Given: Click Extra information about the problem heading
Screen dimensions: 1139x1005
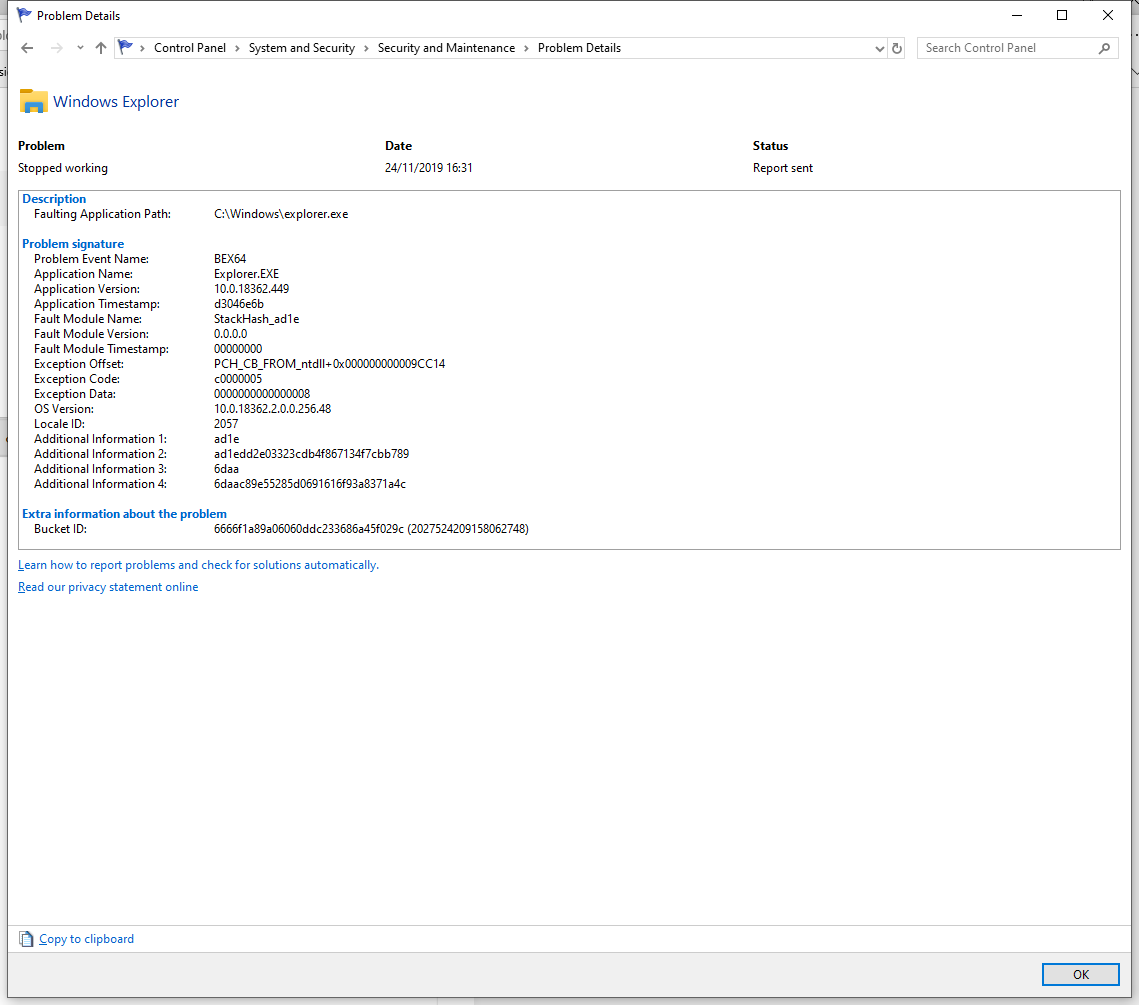Looking at the screenshot, I should 124,514.
